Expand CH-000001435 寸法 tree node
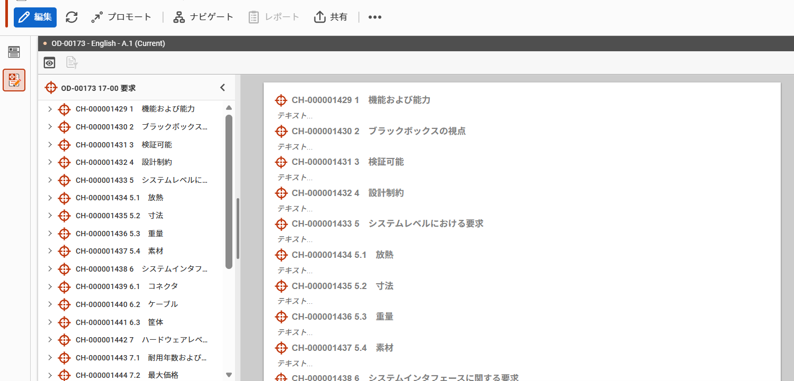The image size is (794, 381). click(x=50, y=215)
